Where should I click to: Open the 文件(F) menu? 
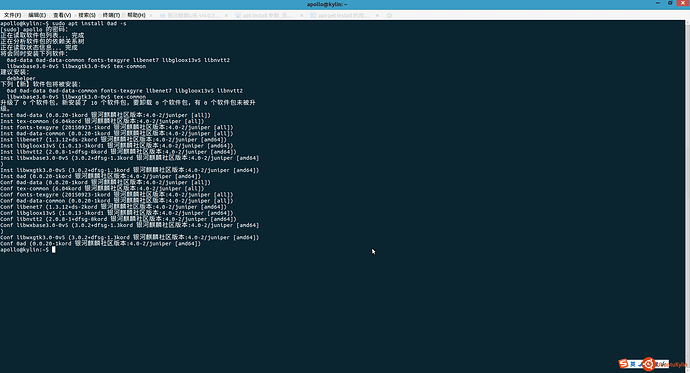click(x=12, y=15)
